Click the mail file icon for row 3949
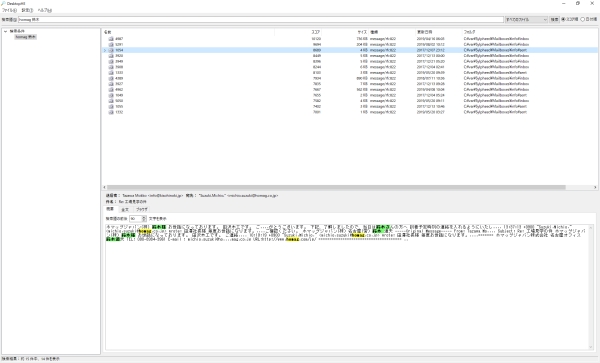 [111, 61]
